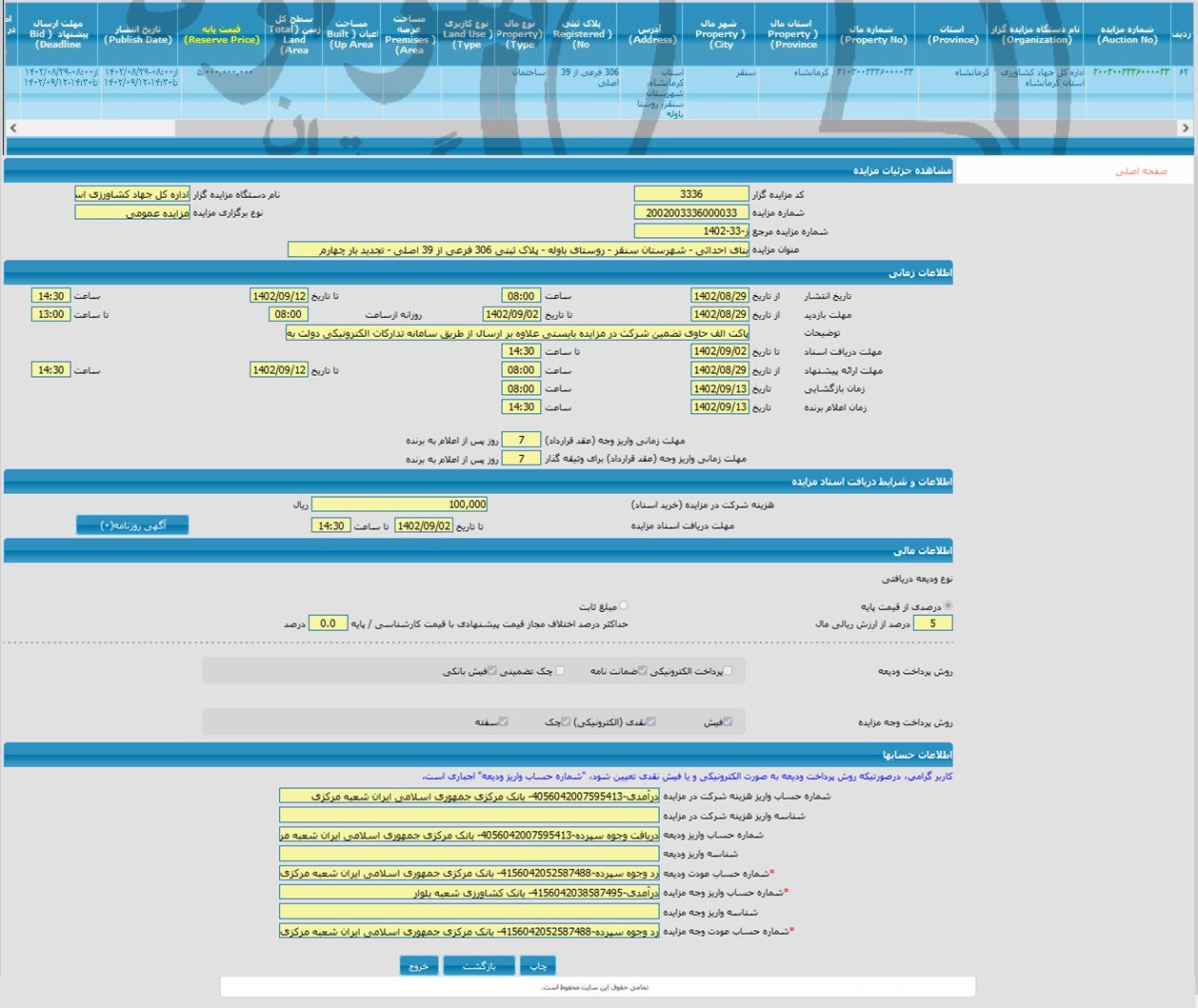This screenshot has width=1198, height=1008.
Task: Toggle the 'فیش بانکی' checkbox
Action: tap(492, 671)
